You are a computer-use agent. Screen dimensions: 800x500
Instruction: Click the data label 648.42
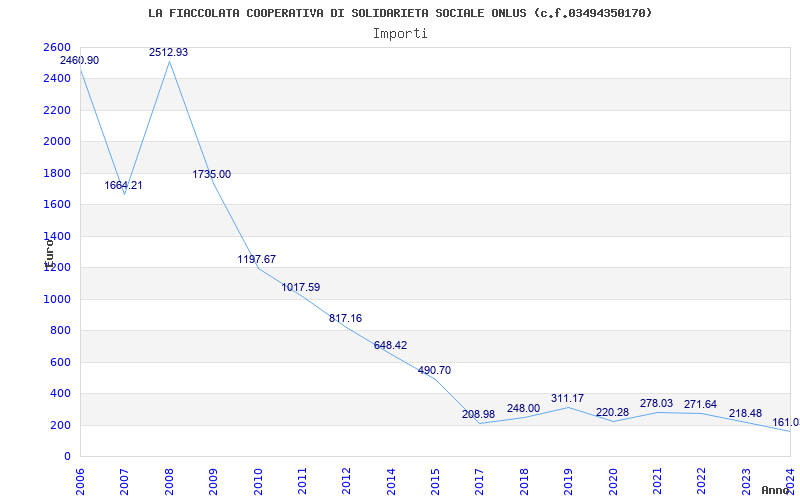coord(390,345)
